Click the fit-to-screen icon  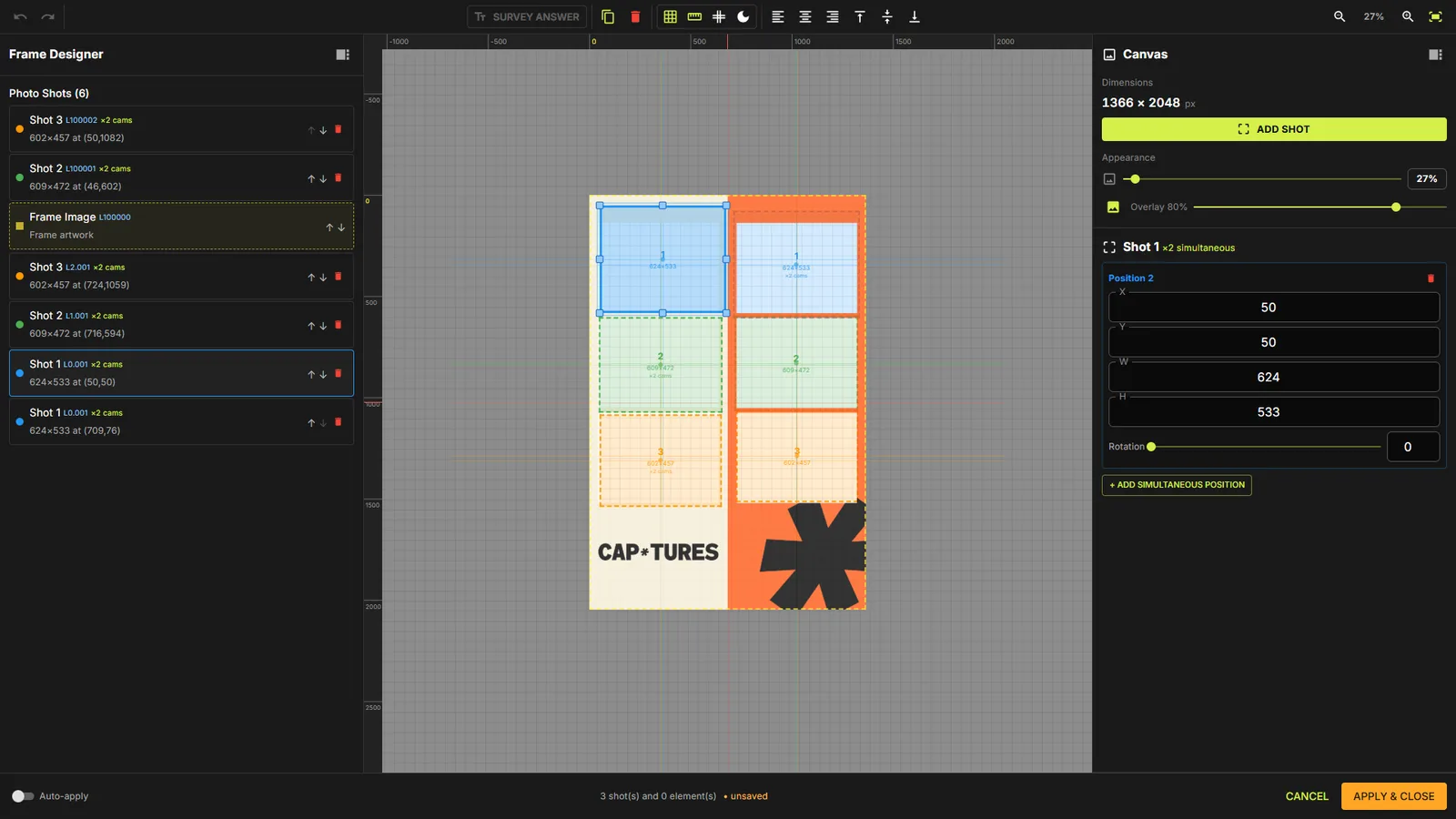point(1435,16)
